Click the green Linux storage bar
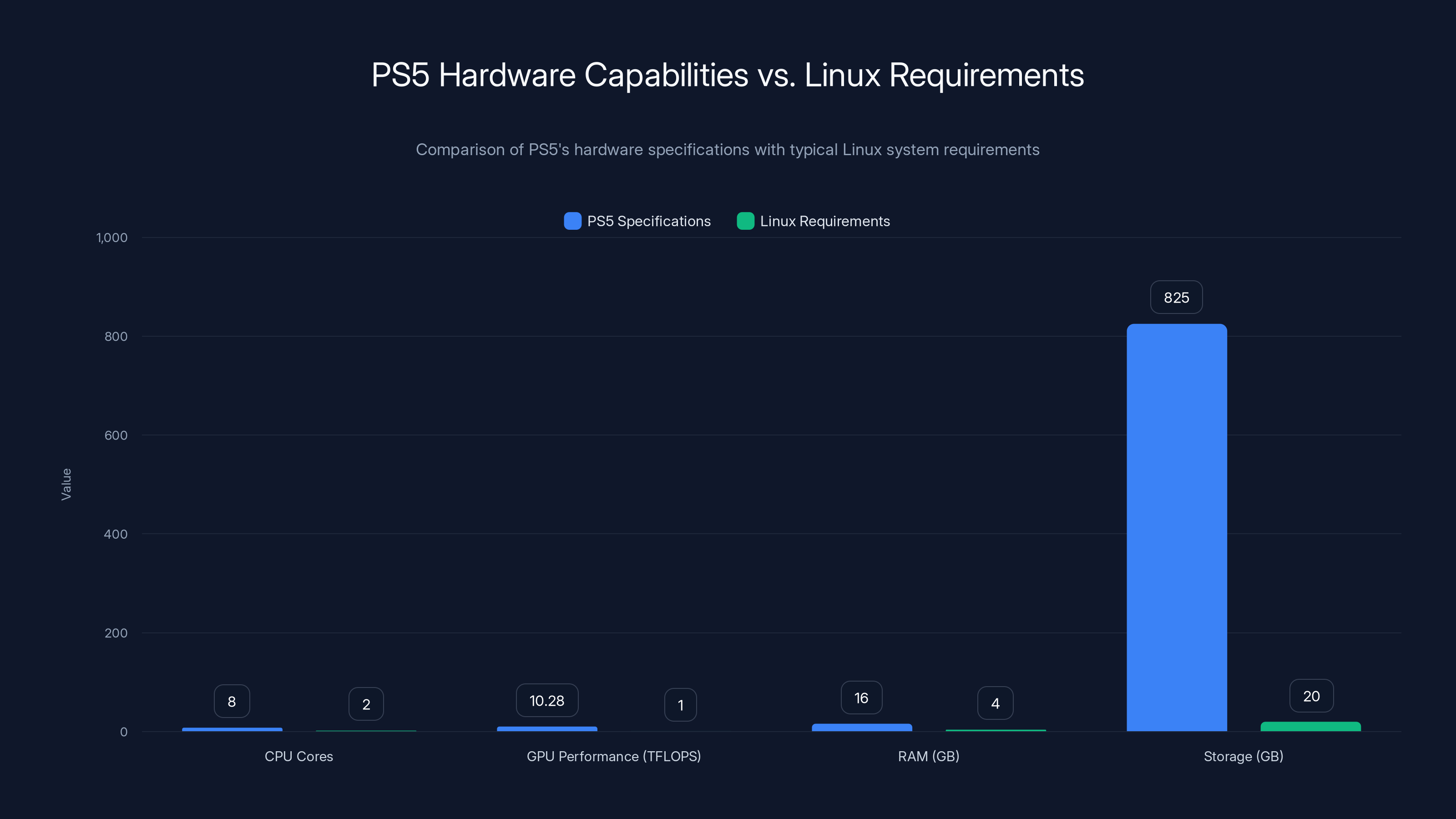This screenshot has width=1456, height=819. [x=1311, y=726]
